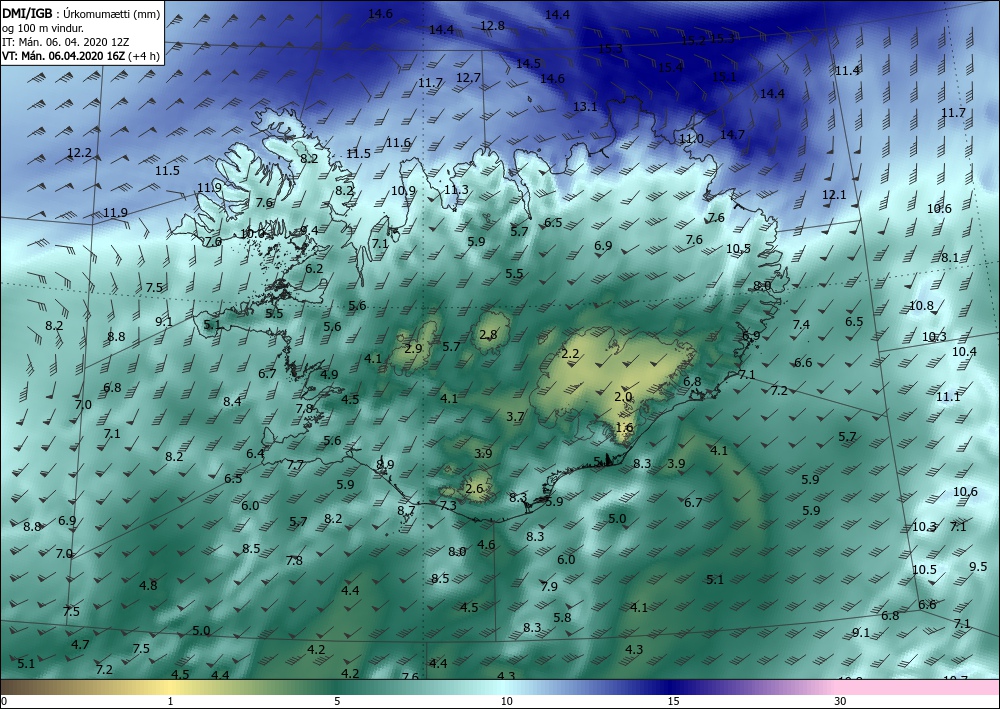Click the 'Úrkomumætti (mm)' label
1000x709 pixels.
pos(112,13)
